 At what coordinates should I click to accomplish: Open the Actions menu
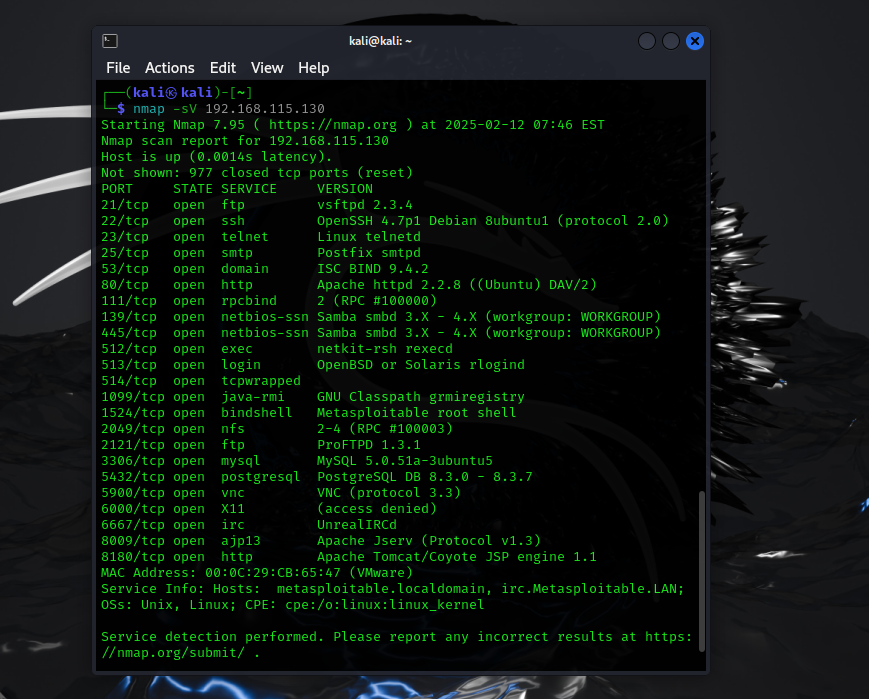tap(170, 68)
